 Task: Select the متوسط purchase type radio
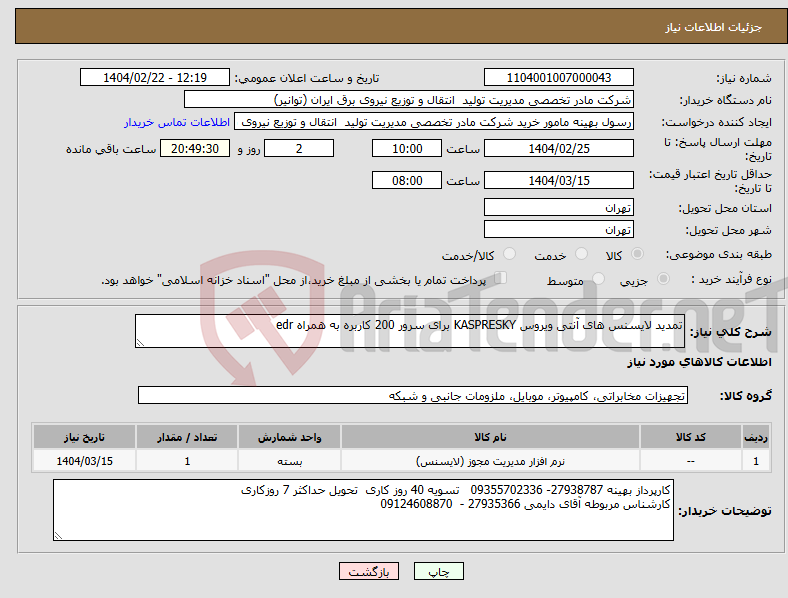(599, 278)
